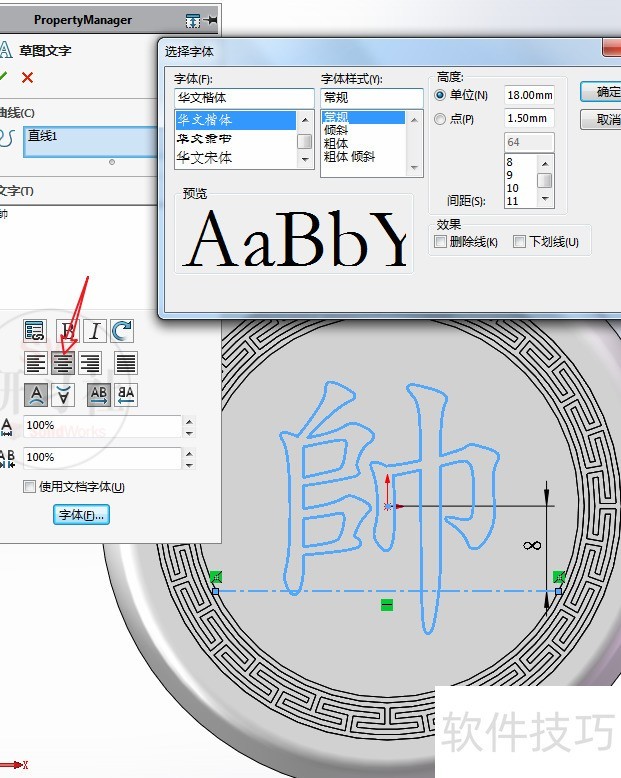Decrease the spacing 100% spinner
This screenshot has width=621, height=778.
189,465
